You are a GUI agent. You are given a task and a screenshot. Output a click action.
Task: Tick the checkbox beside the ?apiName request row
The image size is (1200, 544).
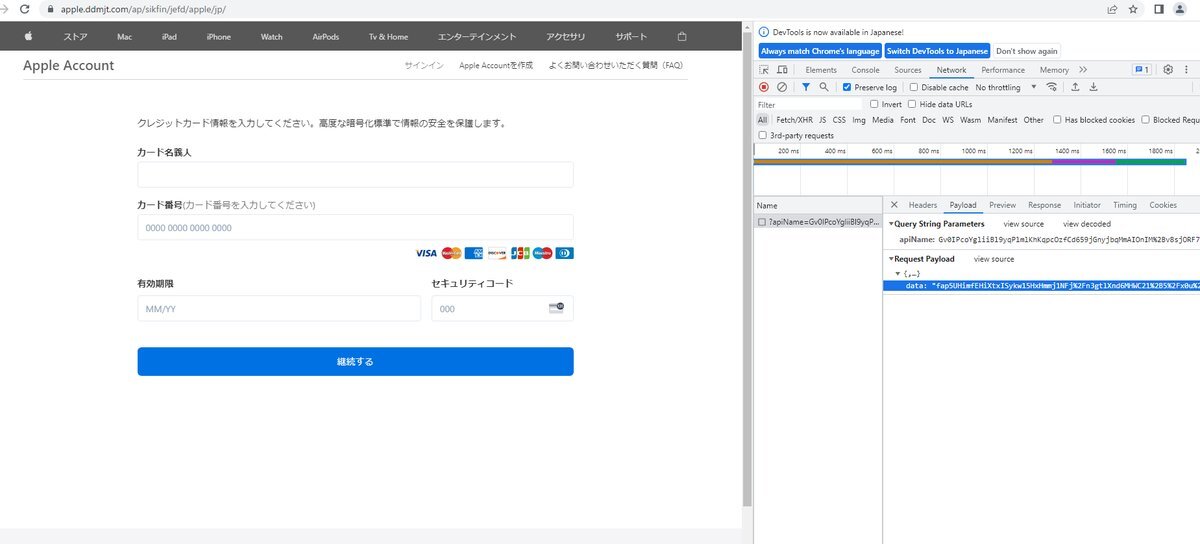click(x=762, y=222)
